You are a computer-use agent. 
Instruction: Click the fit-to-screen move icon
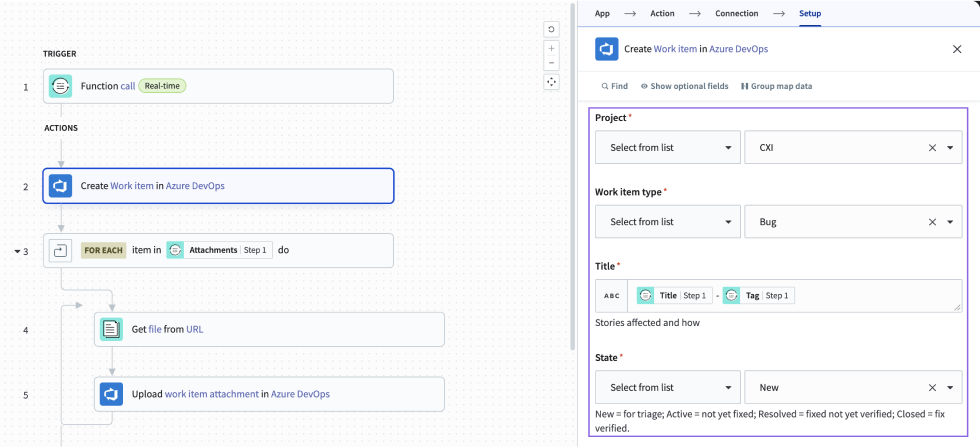551,82
